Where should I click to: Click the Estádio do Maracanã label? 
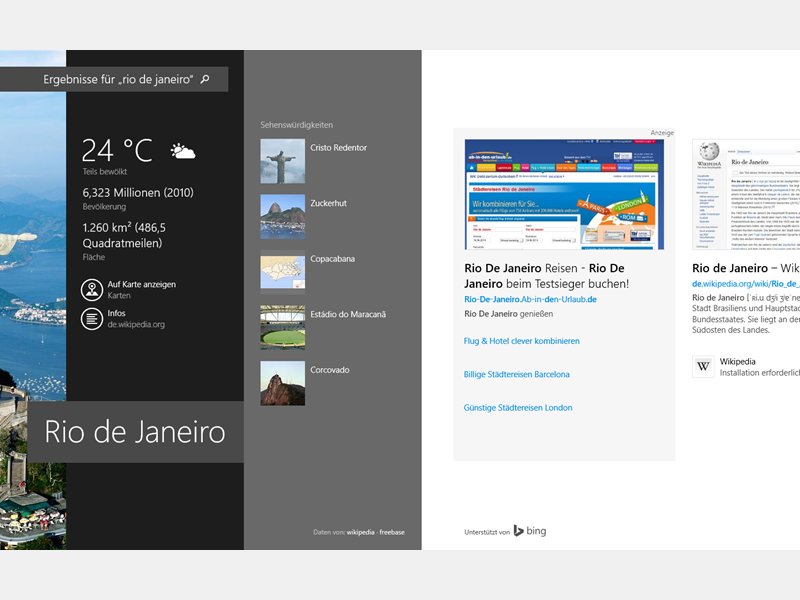coord(348,314)
